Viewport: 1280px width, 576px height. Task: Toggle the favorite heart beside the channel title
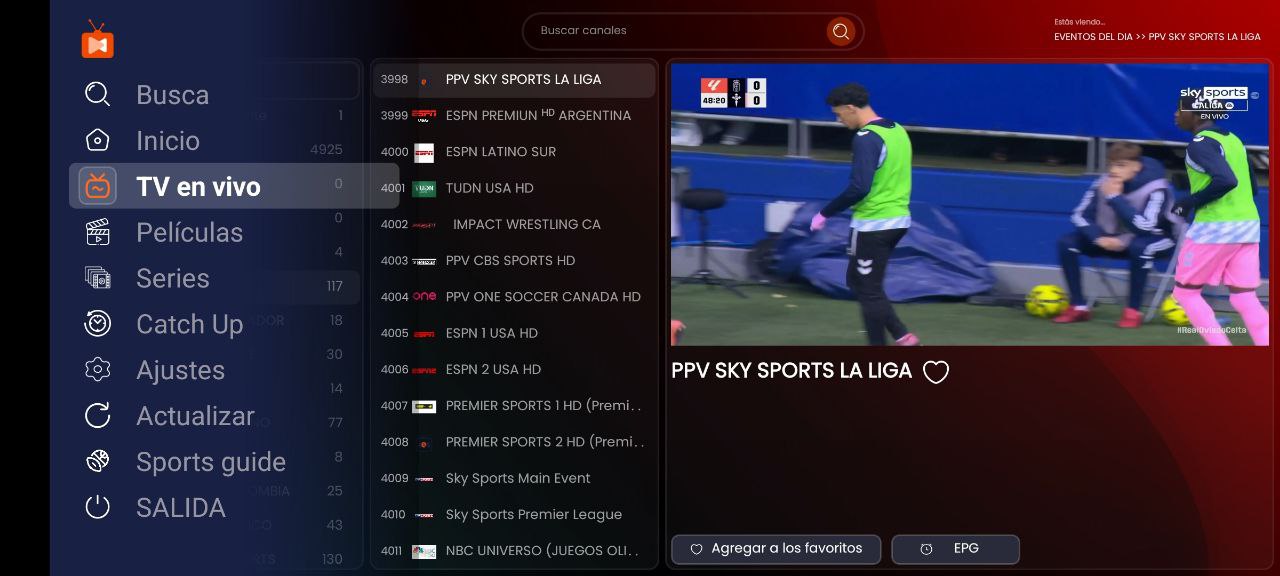(x=935, y=372)
